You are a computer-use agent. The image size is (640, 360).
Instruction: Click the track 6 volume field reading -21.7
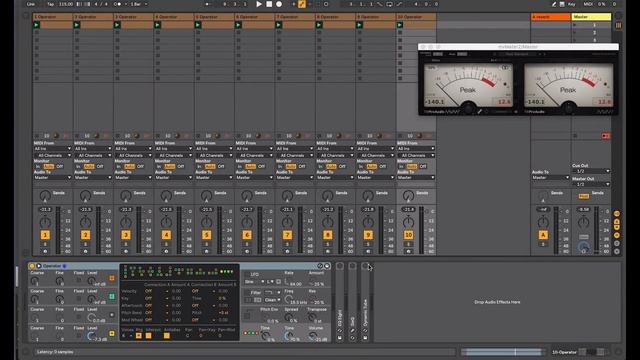point(247,209)
